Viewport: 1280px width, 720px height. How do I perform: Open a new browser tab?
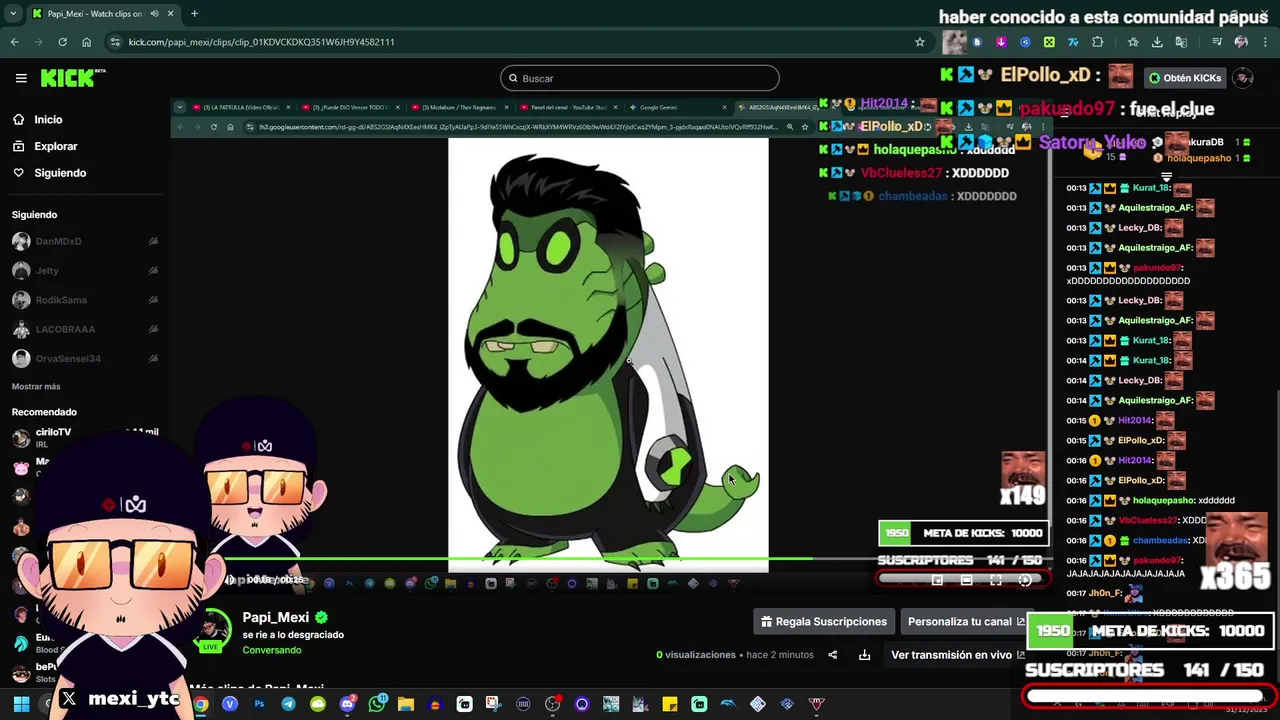click(x=194, y=14)
